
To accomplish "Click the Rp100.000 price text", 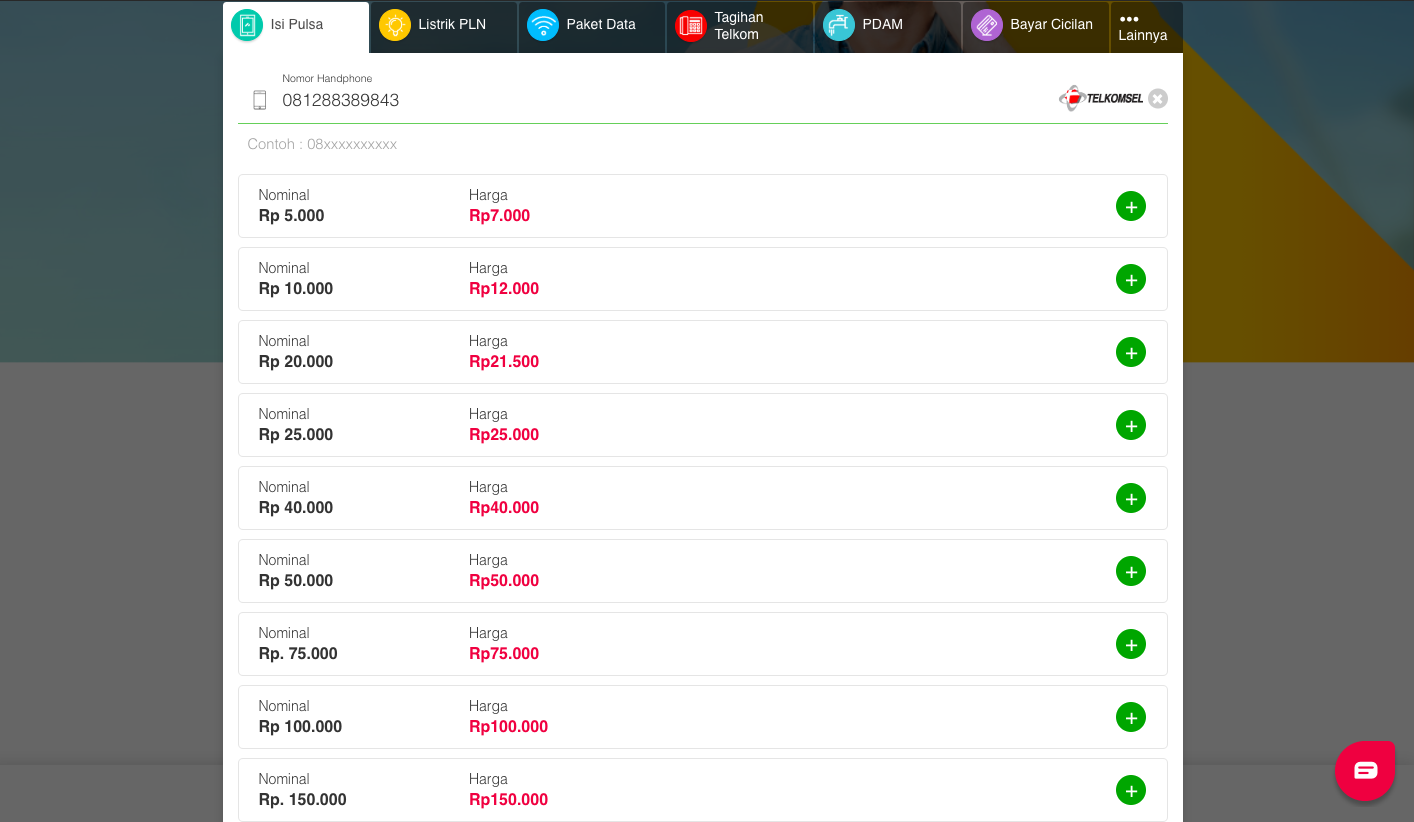I will pos(508,727).
